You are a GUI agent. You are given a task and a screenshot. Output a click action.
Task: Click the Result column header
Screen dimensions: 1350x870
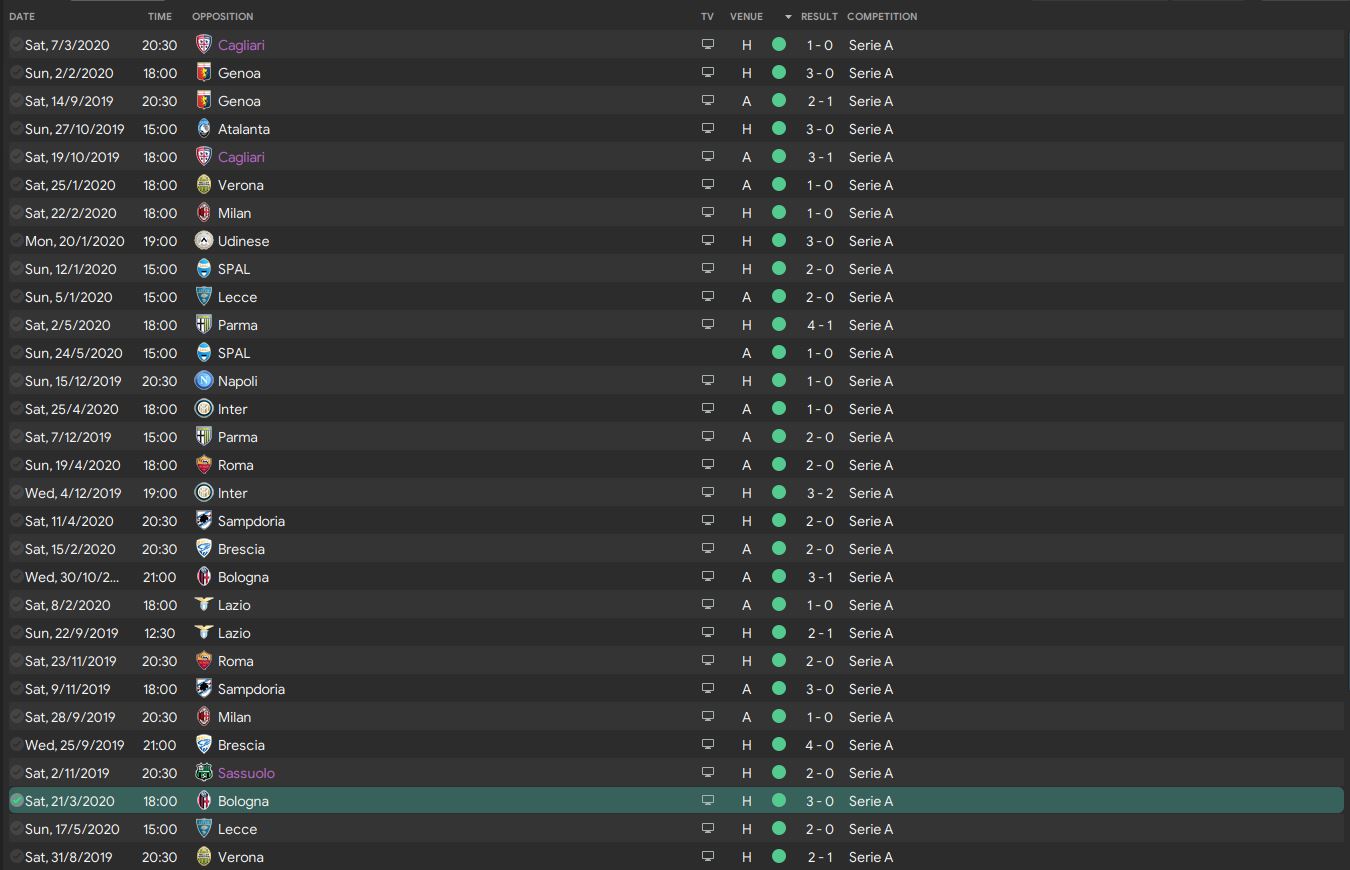819,17
